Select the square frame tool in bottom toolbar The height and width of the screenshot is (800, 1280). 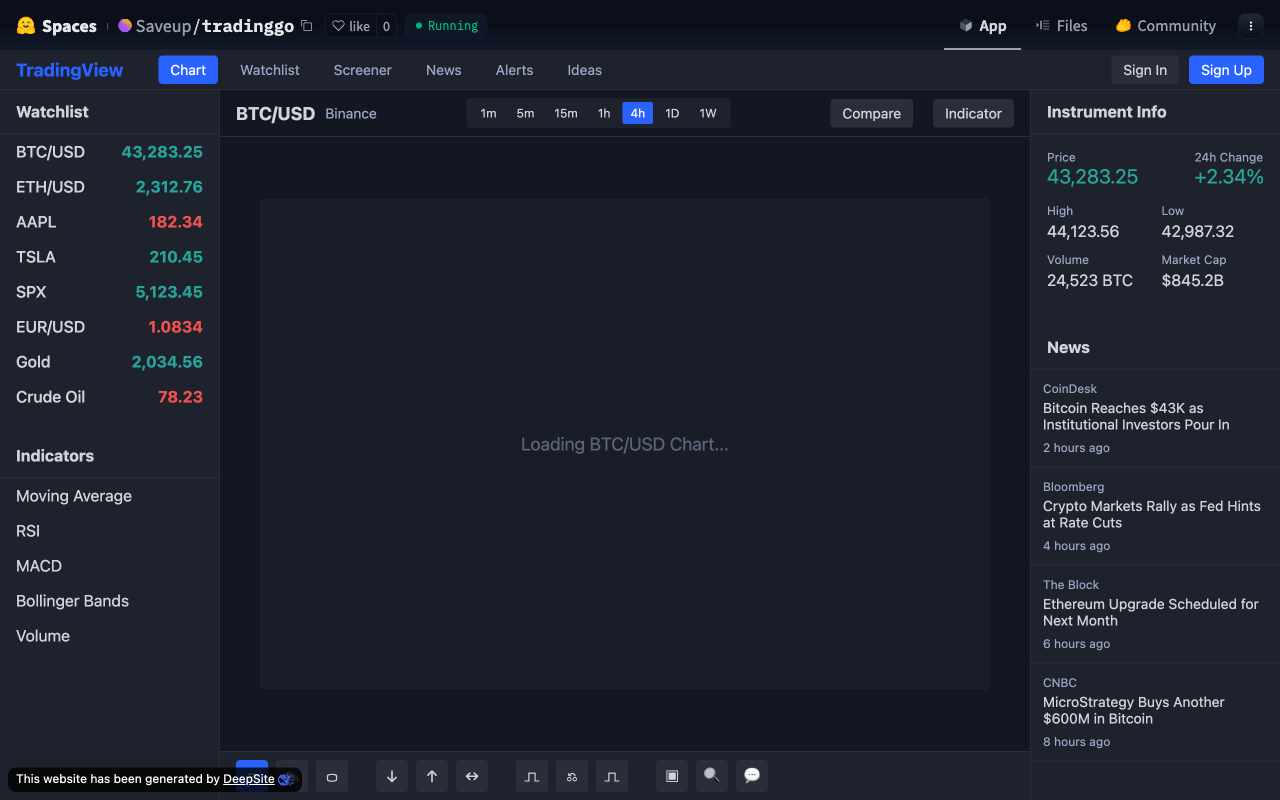pos(672,776)
